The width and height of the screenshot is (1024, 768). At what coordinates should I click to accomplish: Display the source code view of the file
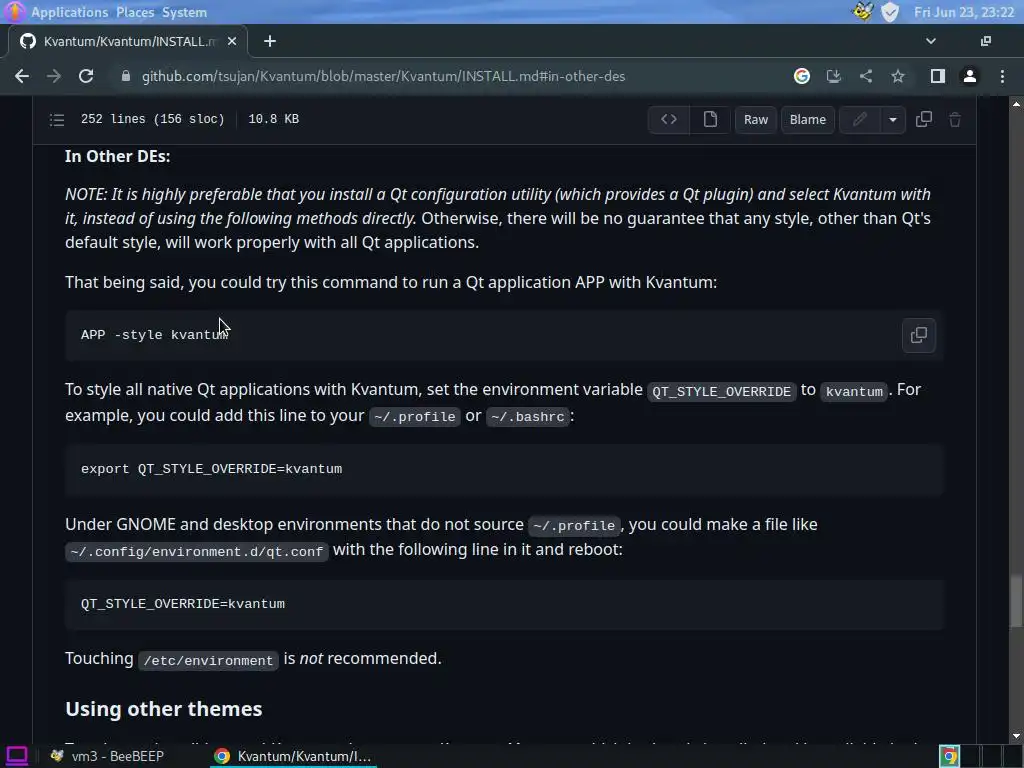(669, 120)
